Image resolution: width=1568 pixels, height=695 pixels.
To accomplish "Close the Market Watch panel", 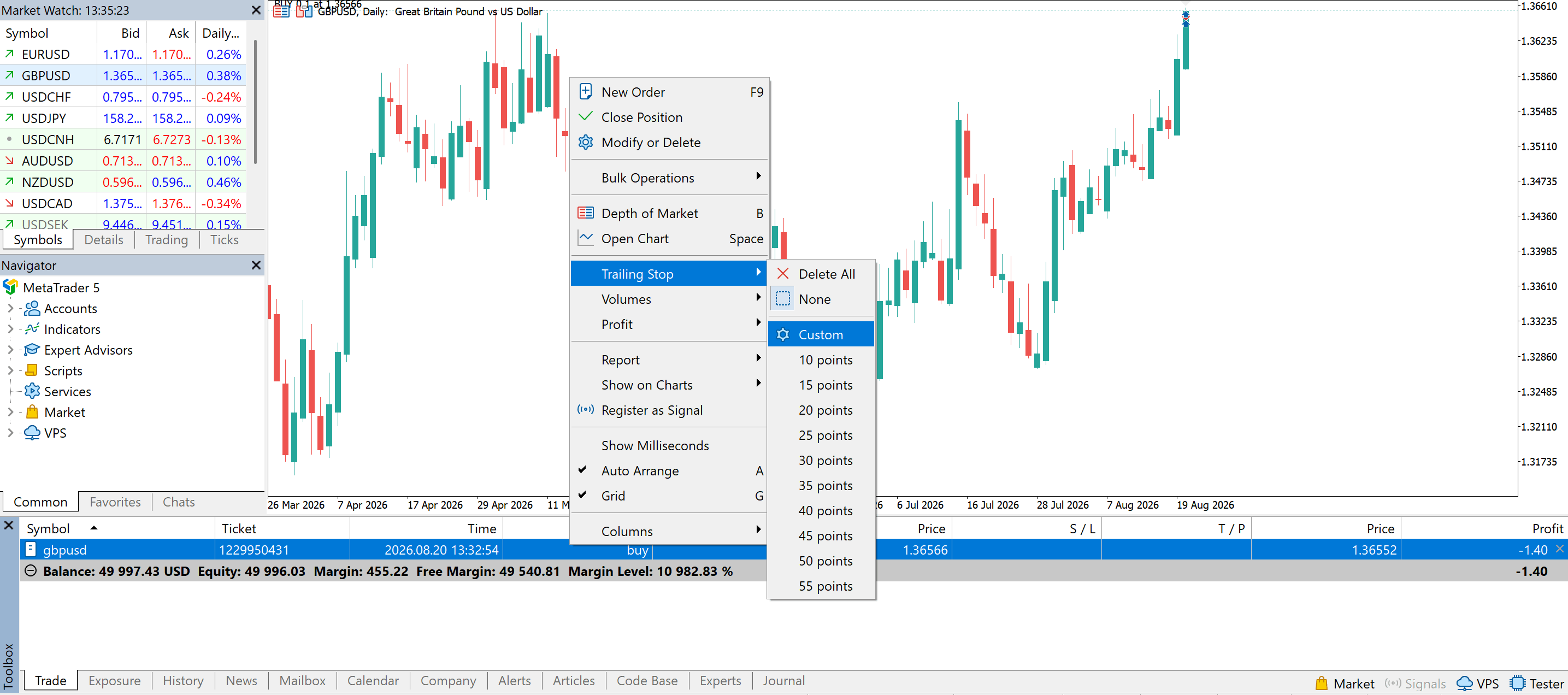I will 256,10.
